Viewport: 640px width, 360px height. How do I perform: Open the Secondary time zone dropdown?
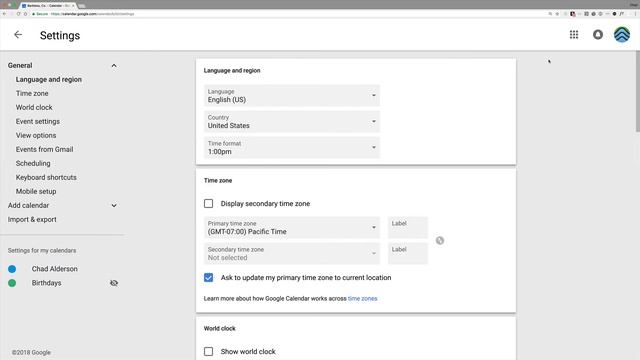pyautogui.click(x=292, y=253)
